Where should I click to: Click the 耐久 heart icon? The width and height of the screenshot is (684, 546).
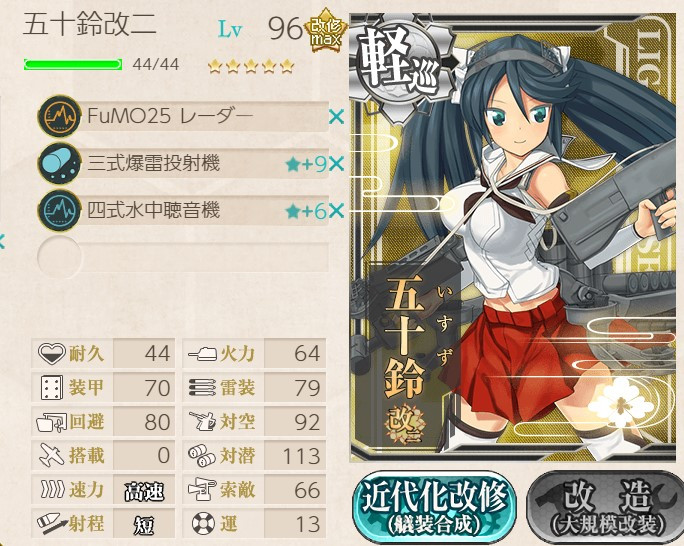point(51,353)
